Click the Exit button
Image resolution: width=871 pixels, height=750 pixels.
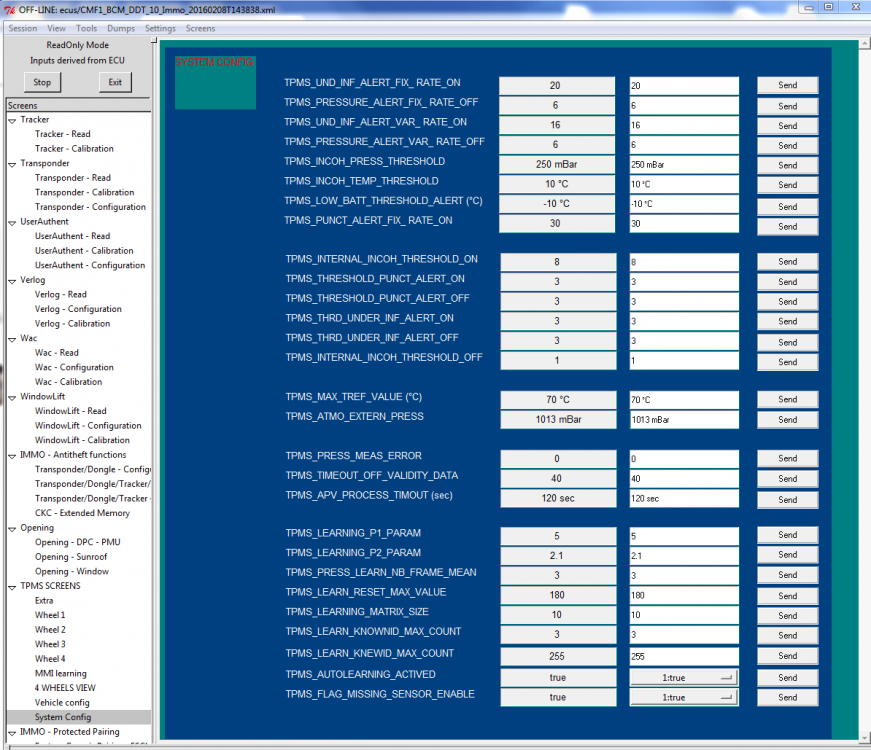tap(115, 82)
